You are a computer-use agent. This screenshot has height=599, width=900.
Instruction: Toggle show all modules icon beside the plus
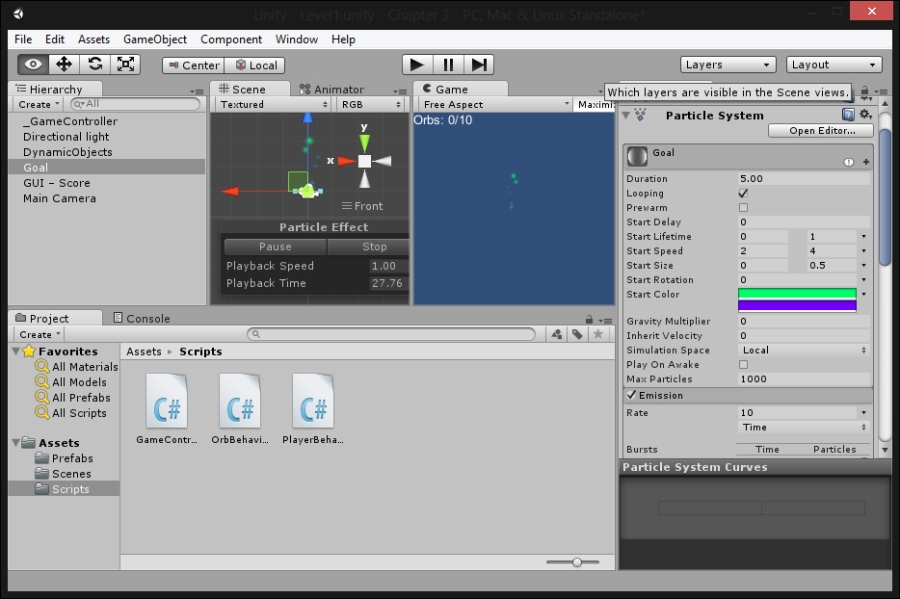(x=848, y=162)
